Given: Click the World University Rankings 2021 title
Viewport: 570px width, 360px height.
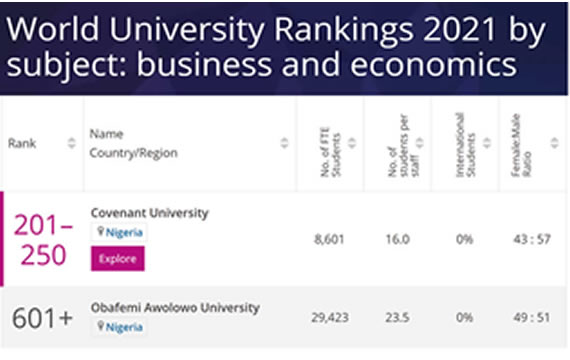Looking at the screenshot, I should click(276, 47).
